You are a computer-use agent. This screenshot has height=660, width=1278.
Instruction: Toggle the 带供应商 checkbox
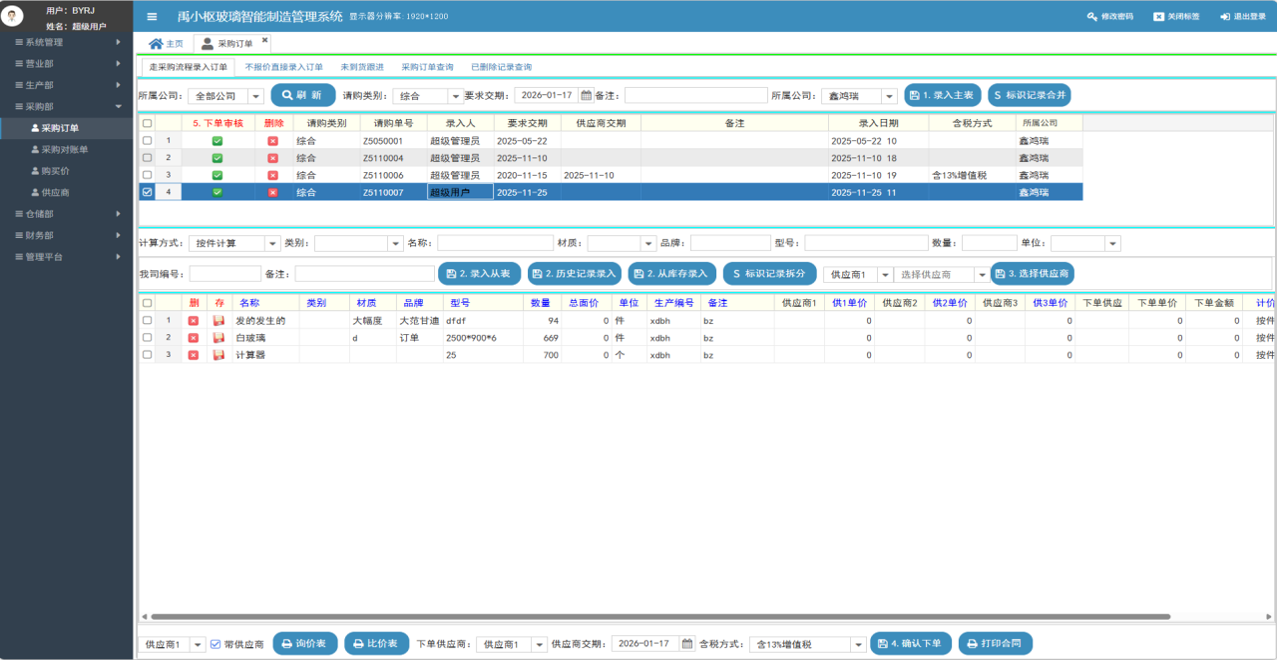(215, 645)
